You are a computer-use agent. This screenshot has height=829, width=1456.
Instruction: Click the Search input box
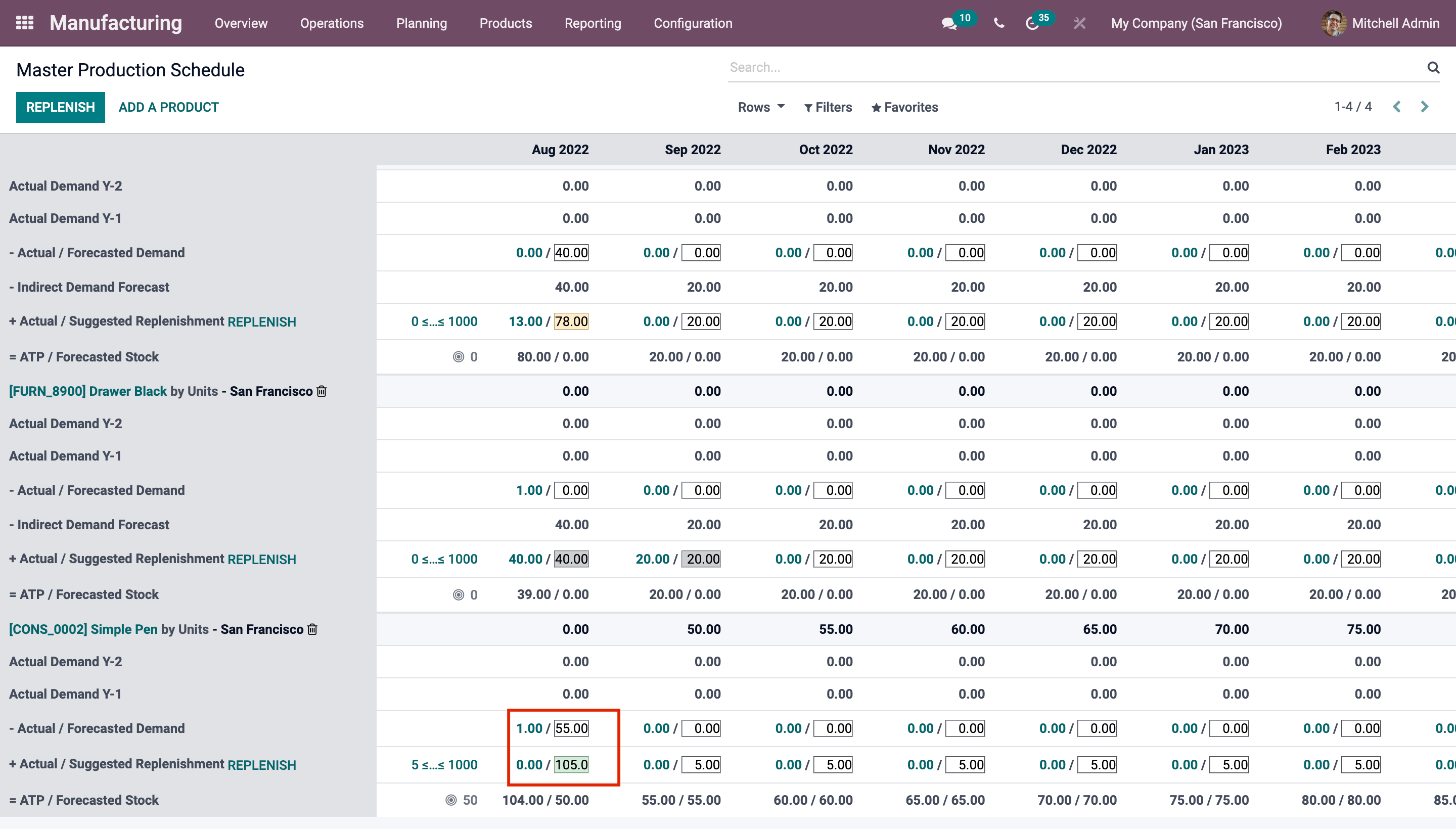click(1070, 68)
